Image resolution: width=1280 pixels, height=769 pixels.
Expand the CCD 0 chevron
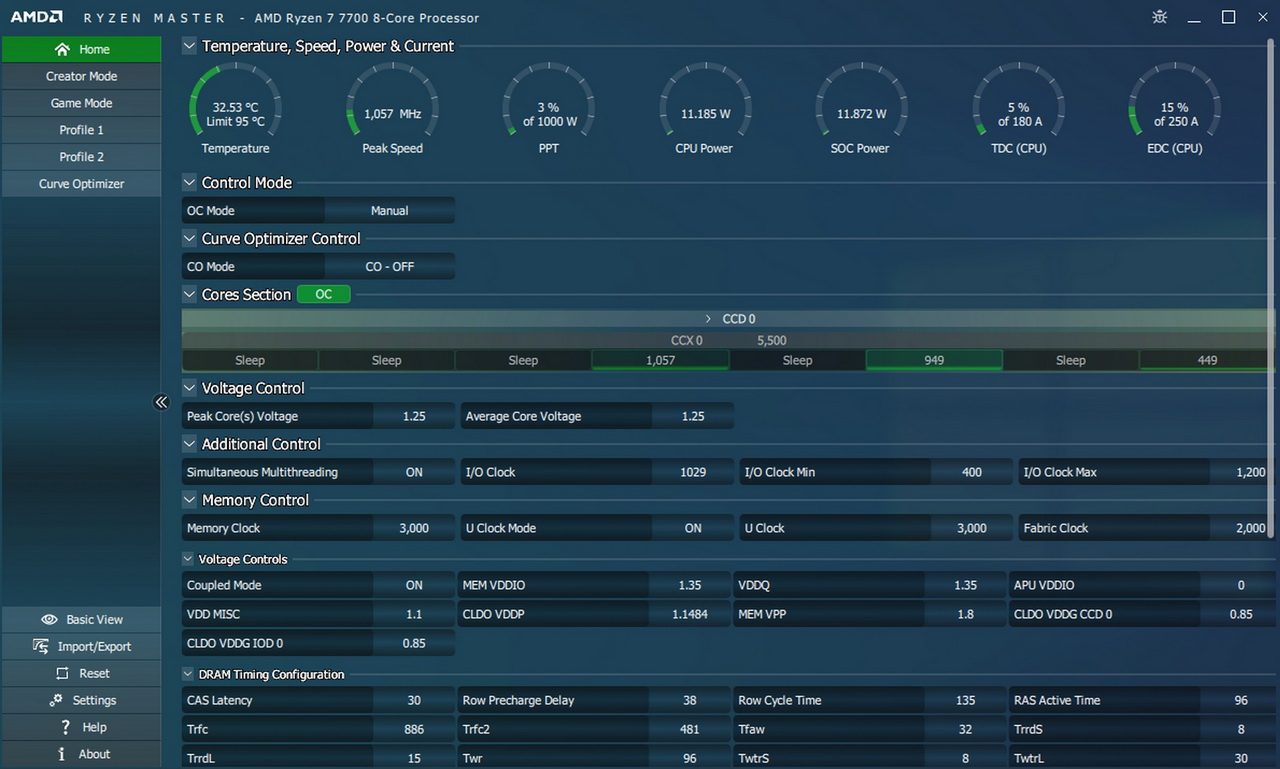click(x=708, y=319)
